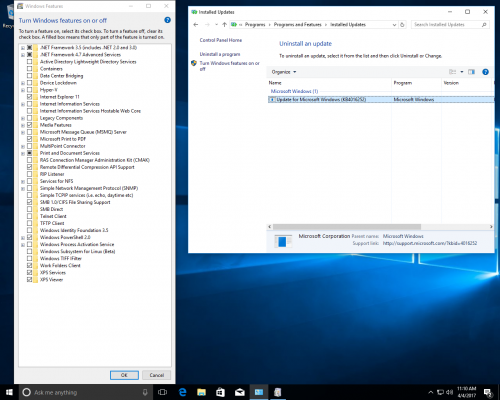This screenshot has width=500, height=400.
Task: Expand the .NET Framework 3.5 node
Action: click(x=23, y=48)
